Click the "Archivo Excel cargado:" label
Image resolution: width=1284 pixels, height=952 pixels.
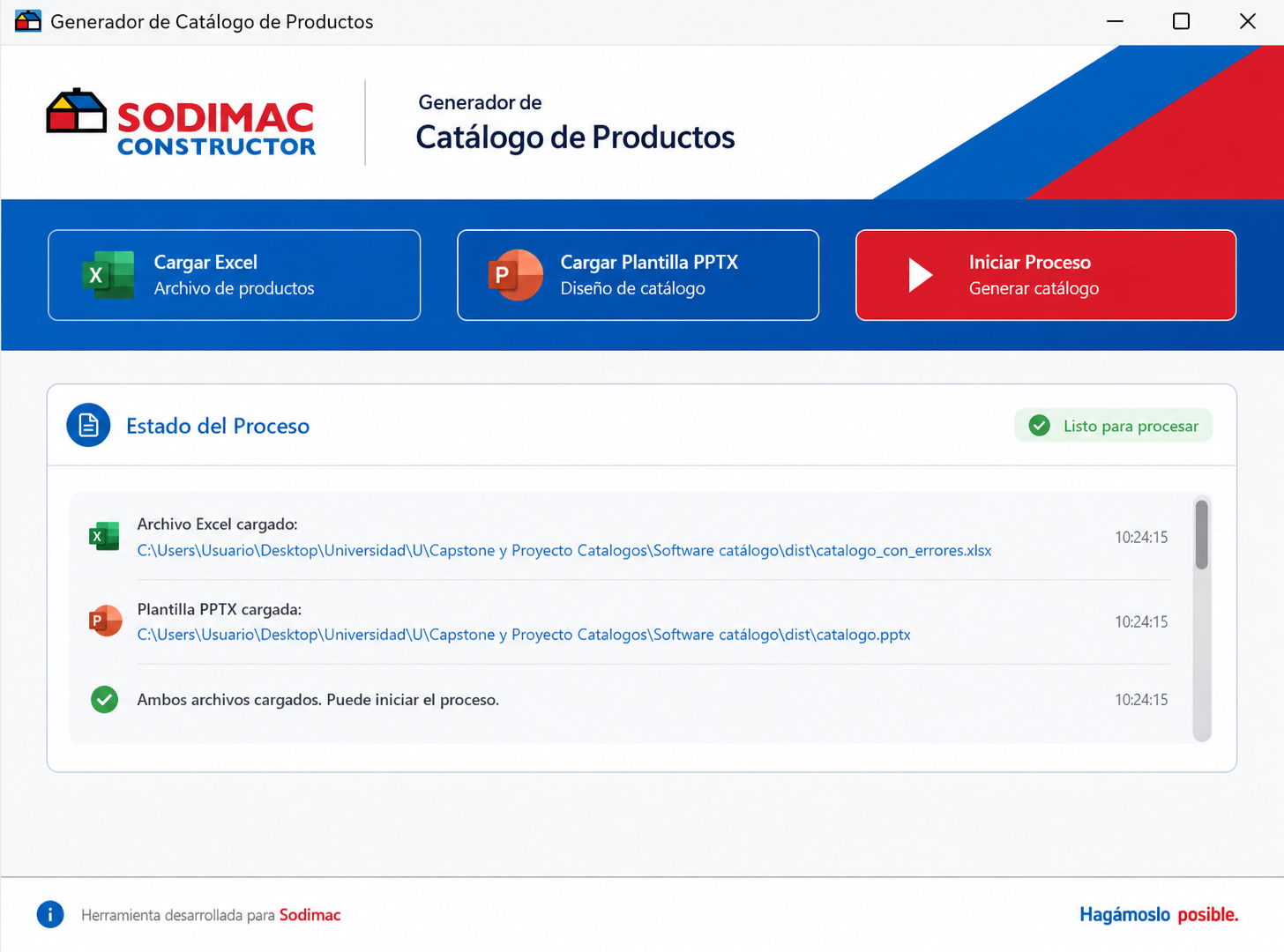[x=217, y=524]
